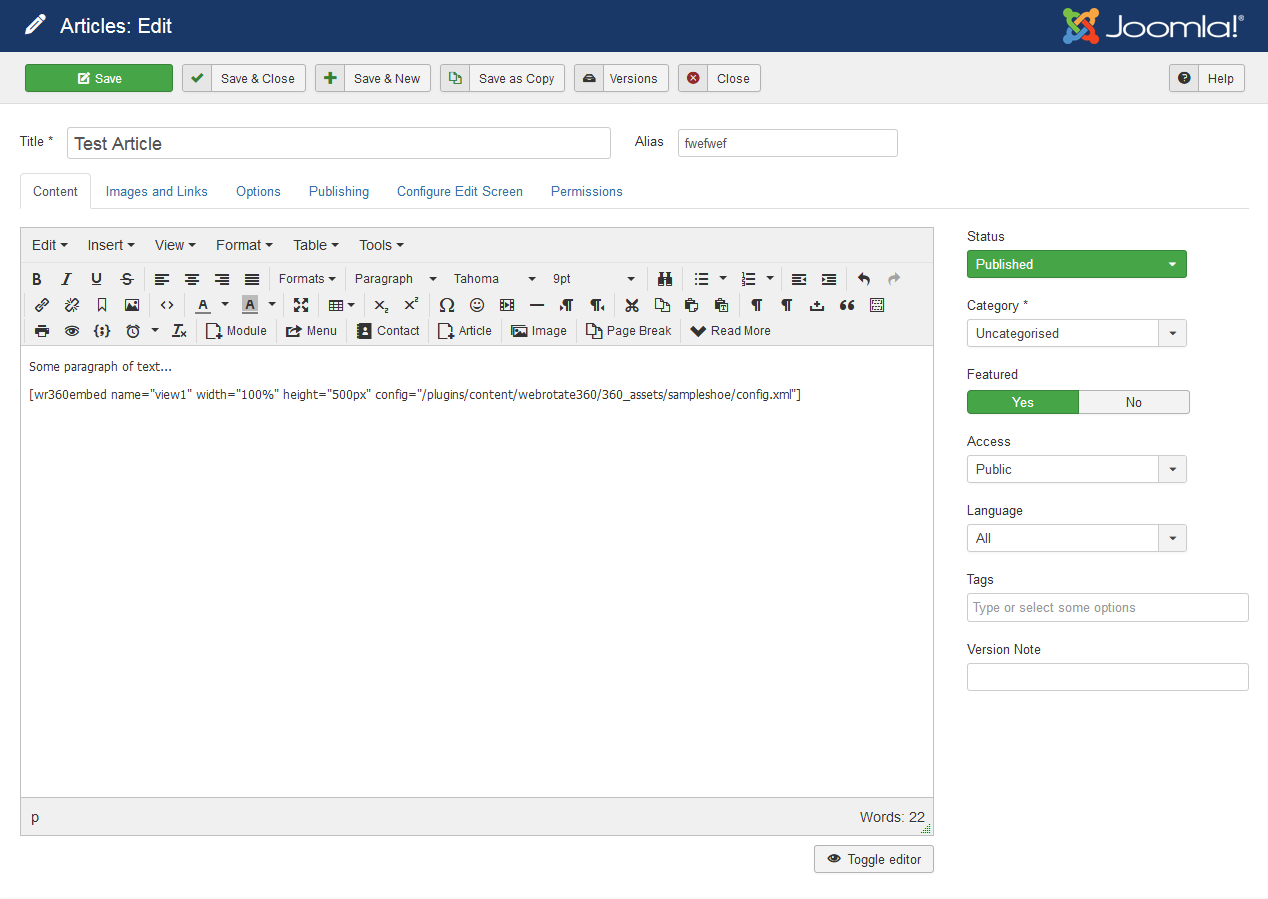The image size is (1268, 899).
Task: Open the editor Tools menu
Action: click(x=382, y=245)
